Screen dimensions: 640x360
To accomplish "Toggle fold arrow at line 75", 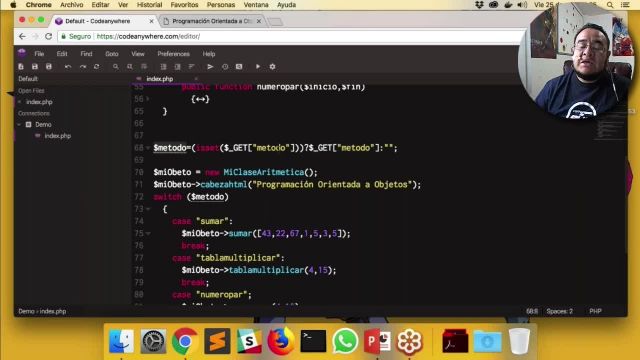I will 148,233.
